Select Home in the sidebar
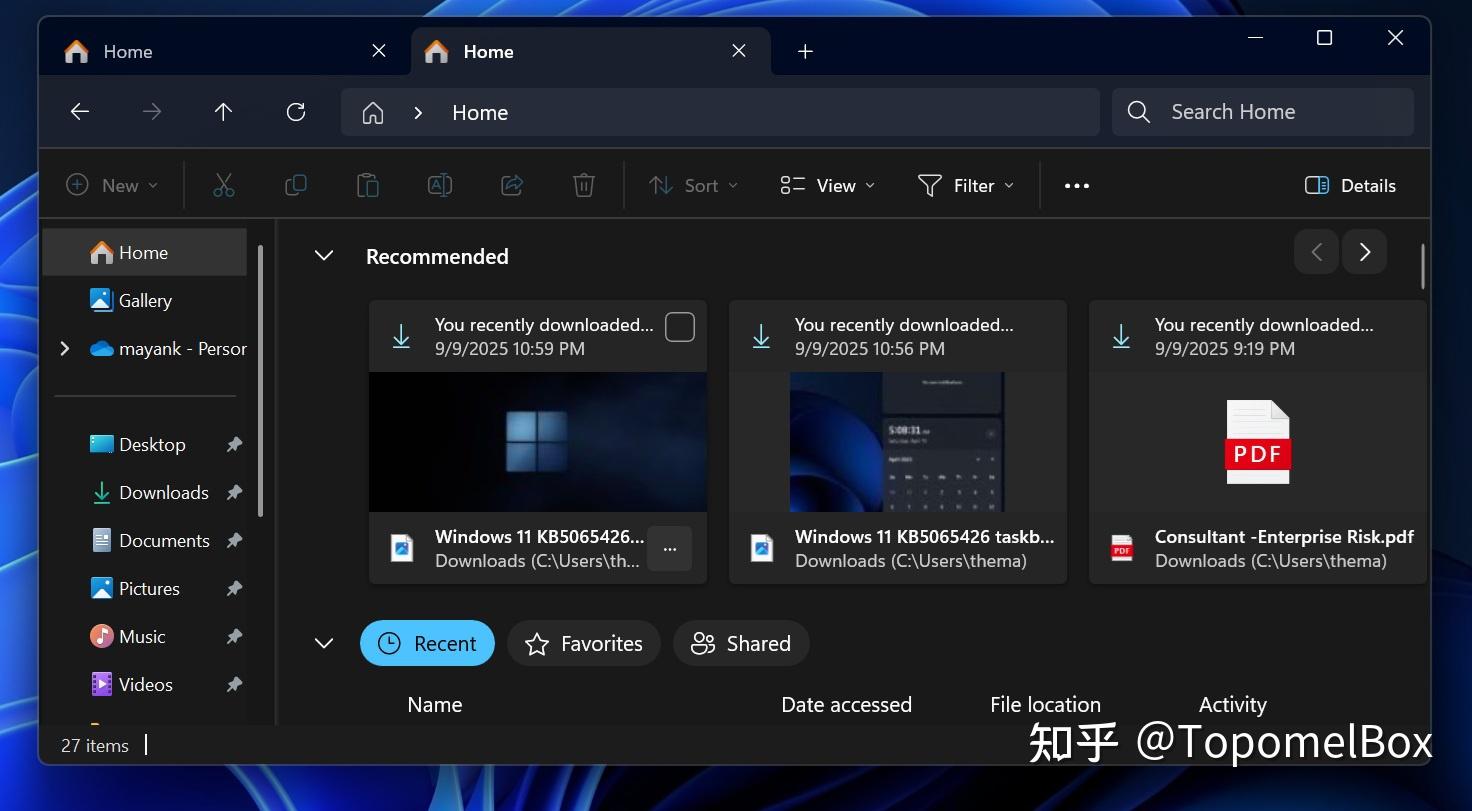The width and height of the screenshot is (1472, 811). (x=144, y=252)
